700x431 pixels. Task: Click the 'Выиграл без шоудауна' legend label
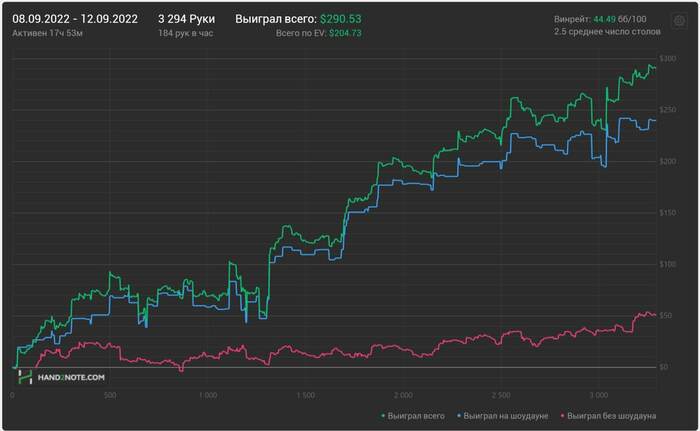(x=612, y=416)
